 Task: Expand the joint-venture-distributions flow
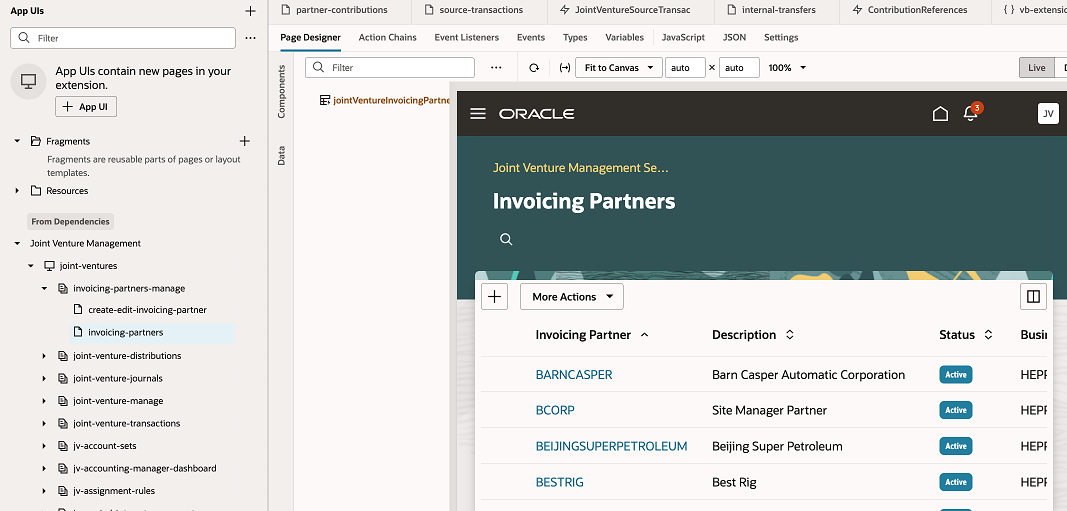coord(44,356)
